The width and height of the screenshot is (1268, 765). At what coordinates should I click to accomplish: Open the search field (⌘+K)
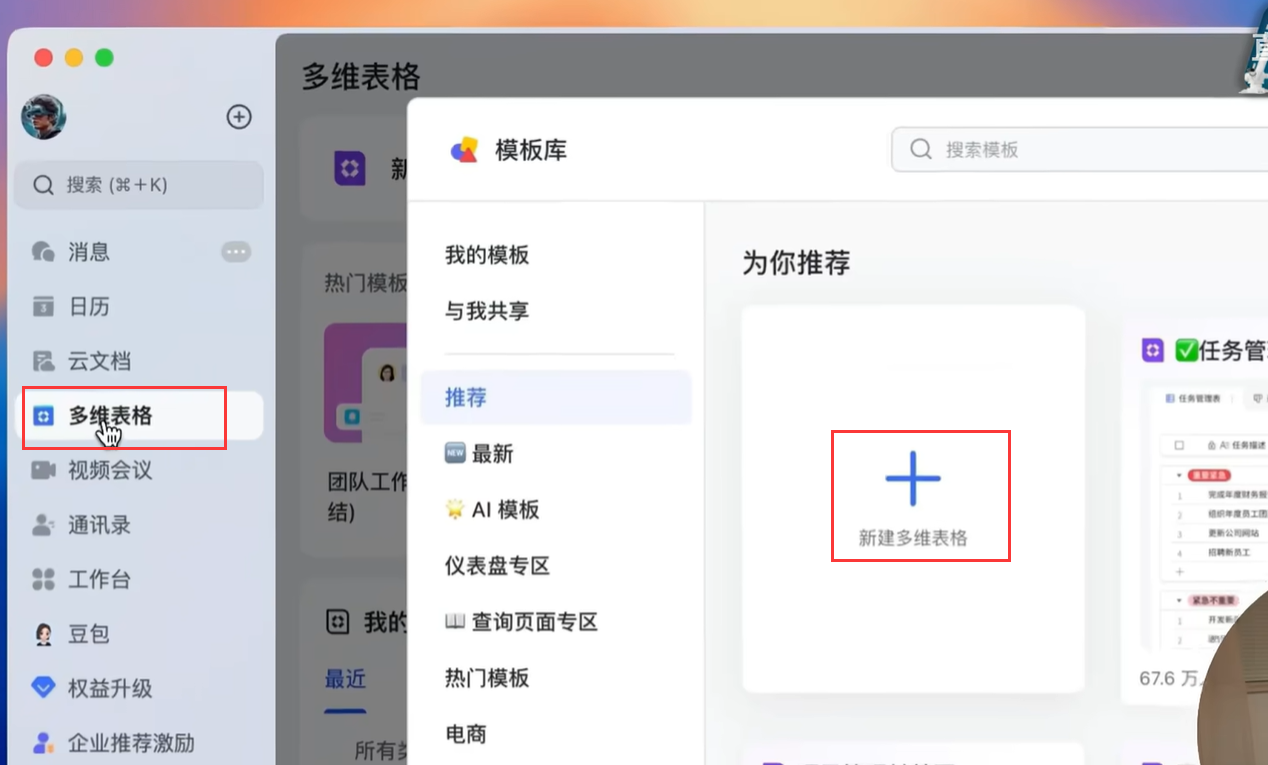click(x=139, y=185)
